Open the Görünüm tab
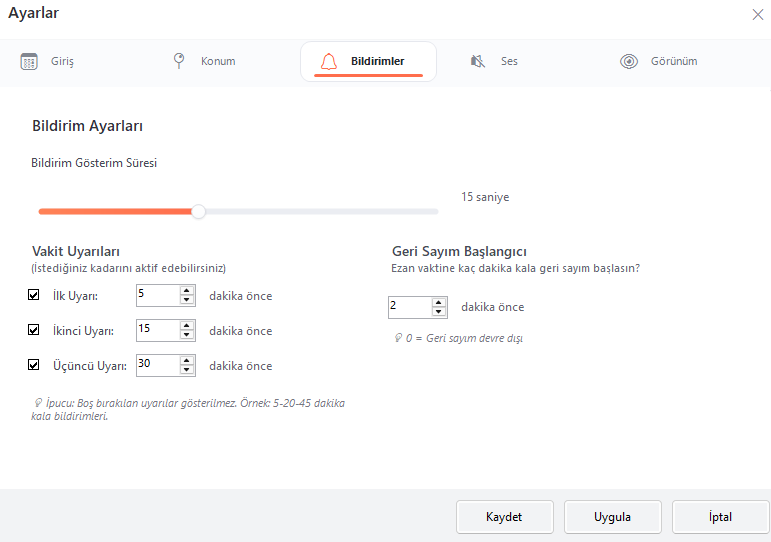 [x=671, y=61]
